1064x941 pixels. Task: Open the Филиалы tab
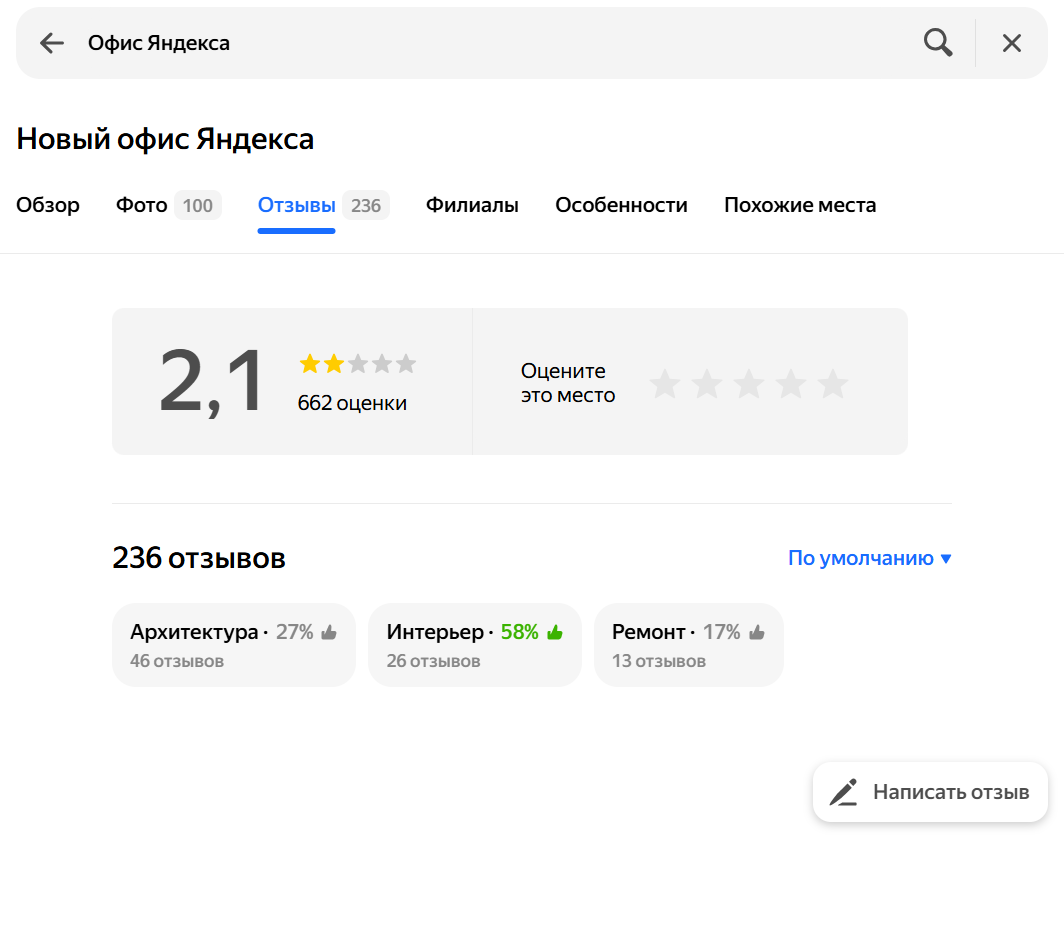pos(472,205)
